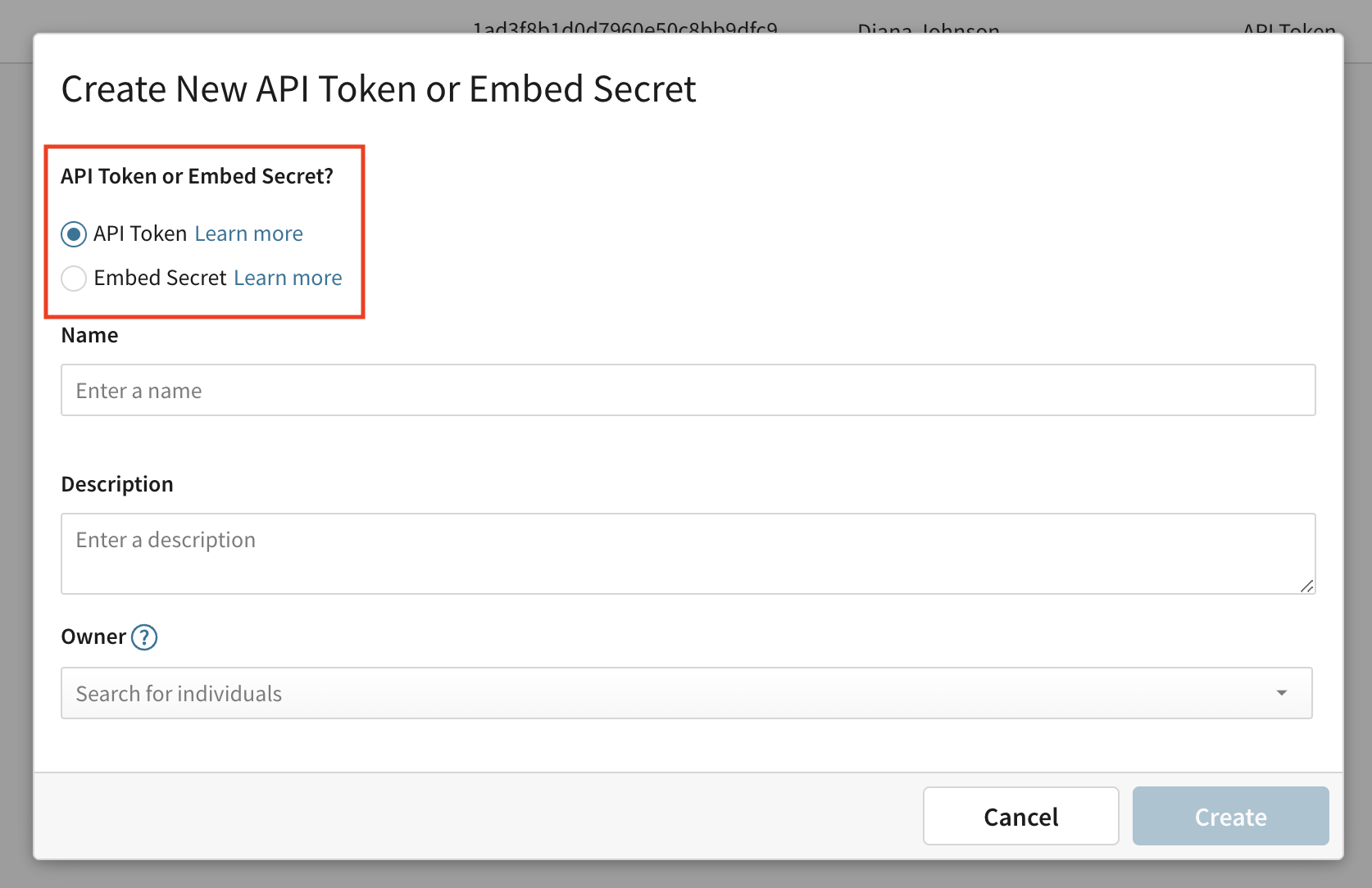Click the Description field label

(117, 484)
